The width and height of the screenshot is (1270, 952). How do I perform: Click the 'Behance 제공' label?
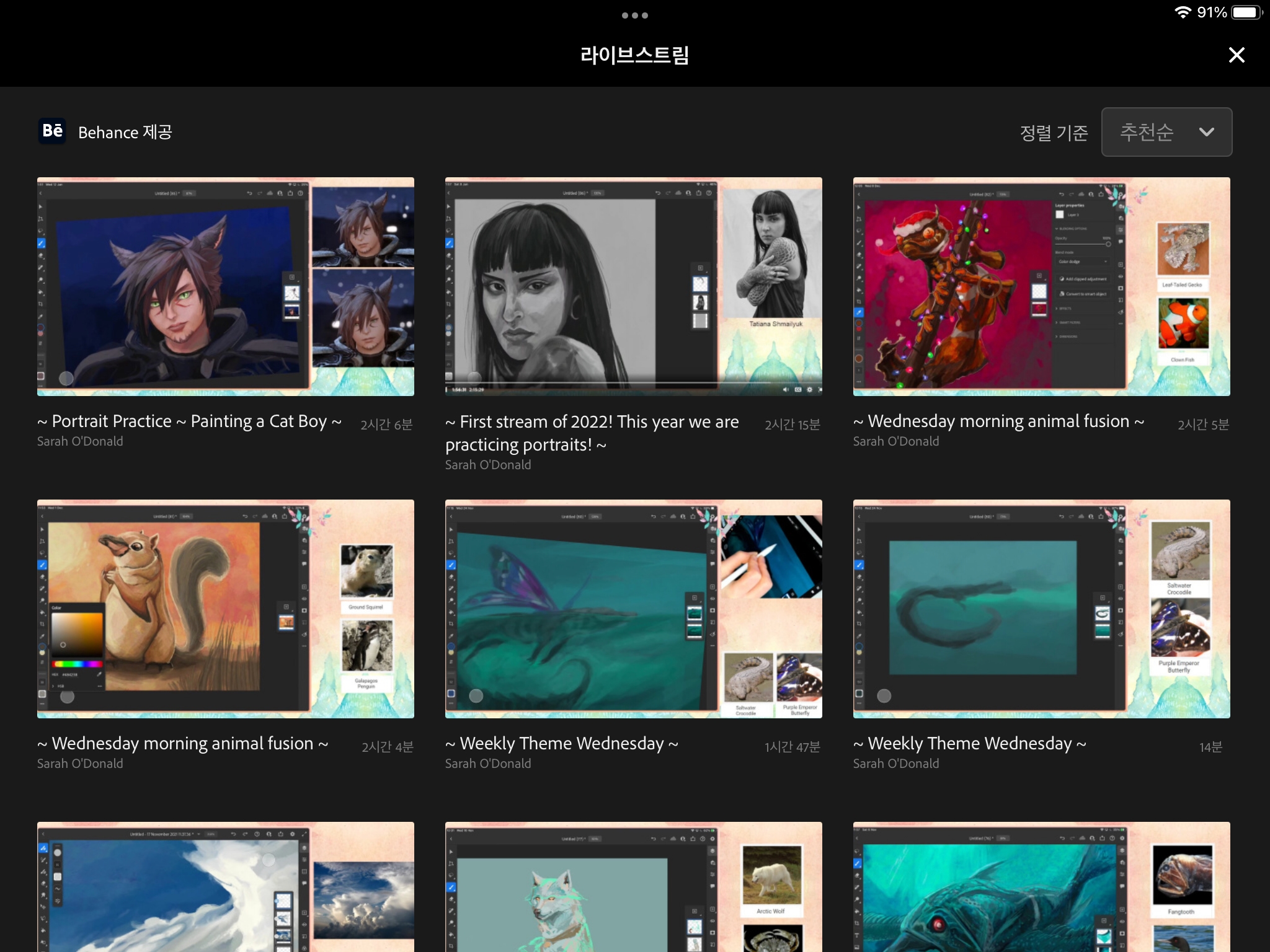[x=125, y=132]
